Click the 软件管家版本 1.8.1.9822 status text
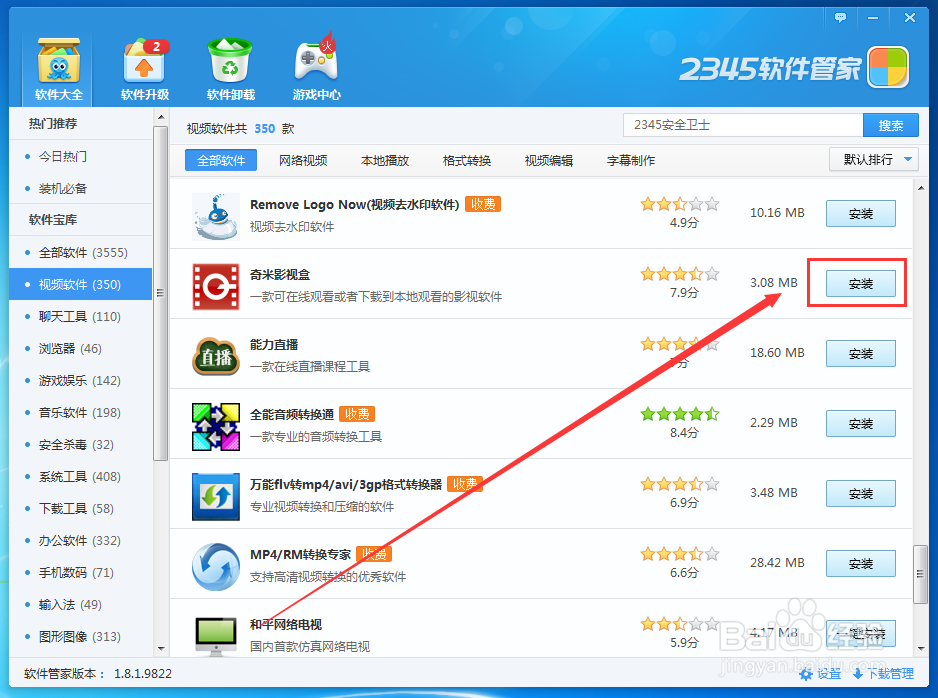 tap(98, 673)
